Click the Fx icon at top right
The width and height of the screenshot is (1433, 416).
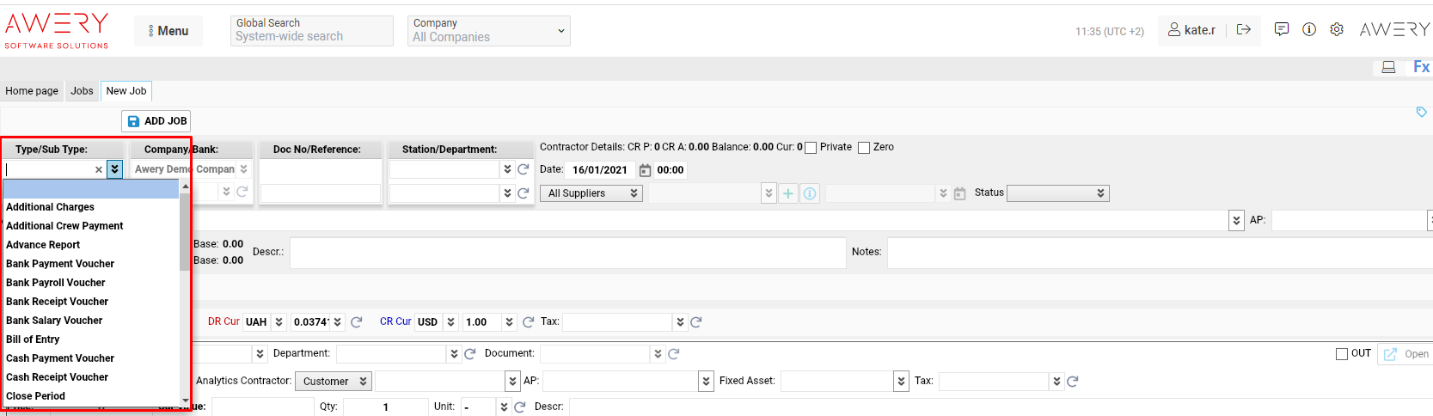click(x=1420, y=67)
